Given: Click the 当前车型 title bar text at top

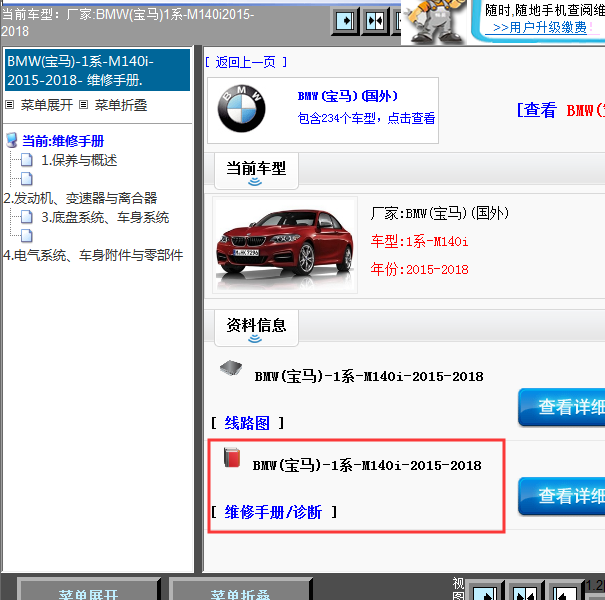Looking at the screenshot, I should tap(127, 22).
